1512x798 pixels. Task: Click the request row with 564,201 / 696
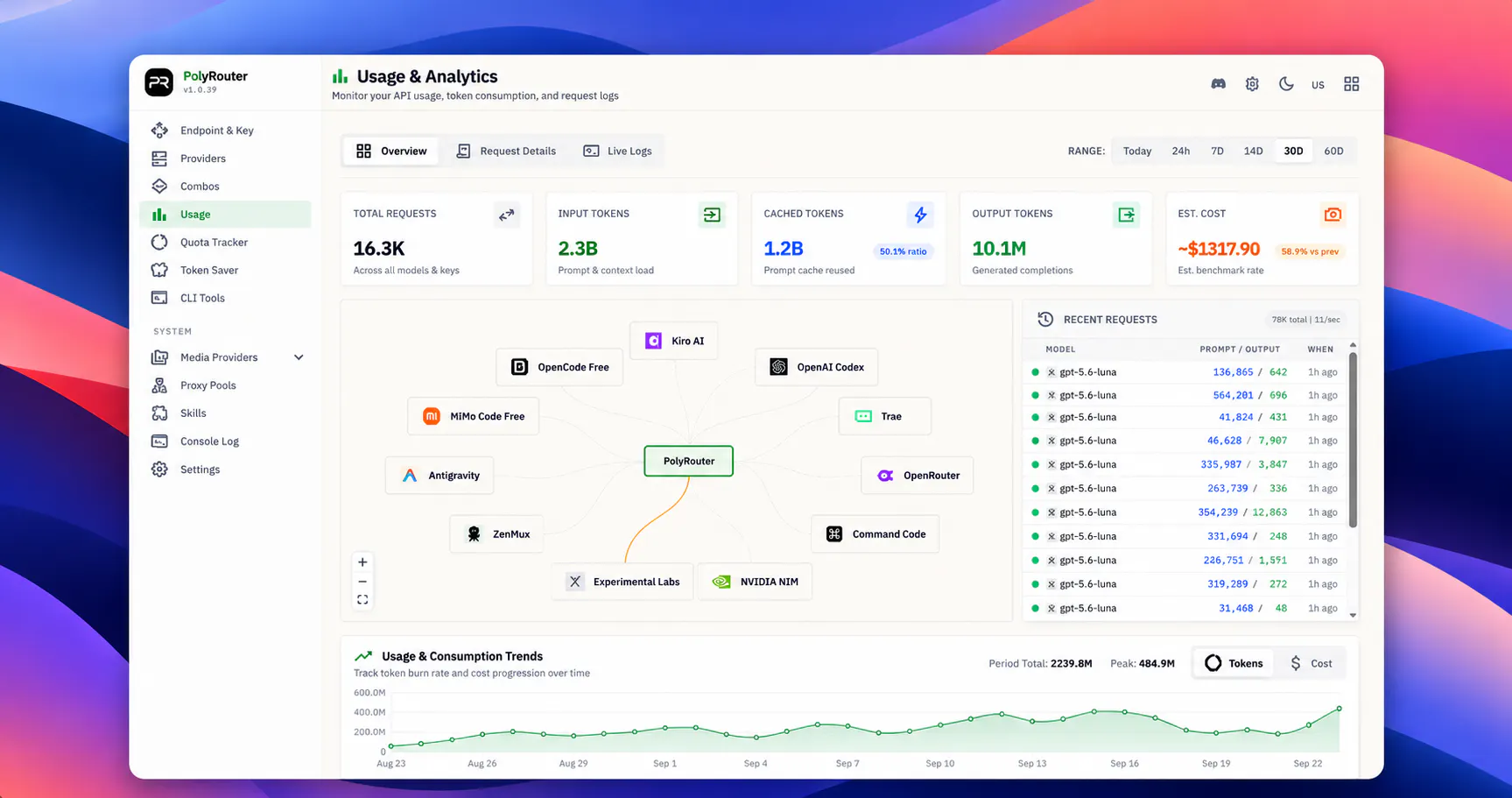click(x=1185, y=395)
